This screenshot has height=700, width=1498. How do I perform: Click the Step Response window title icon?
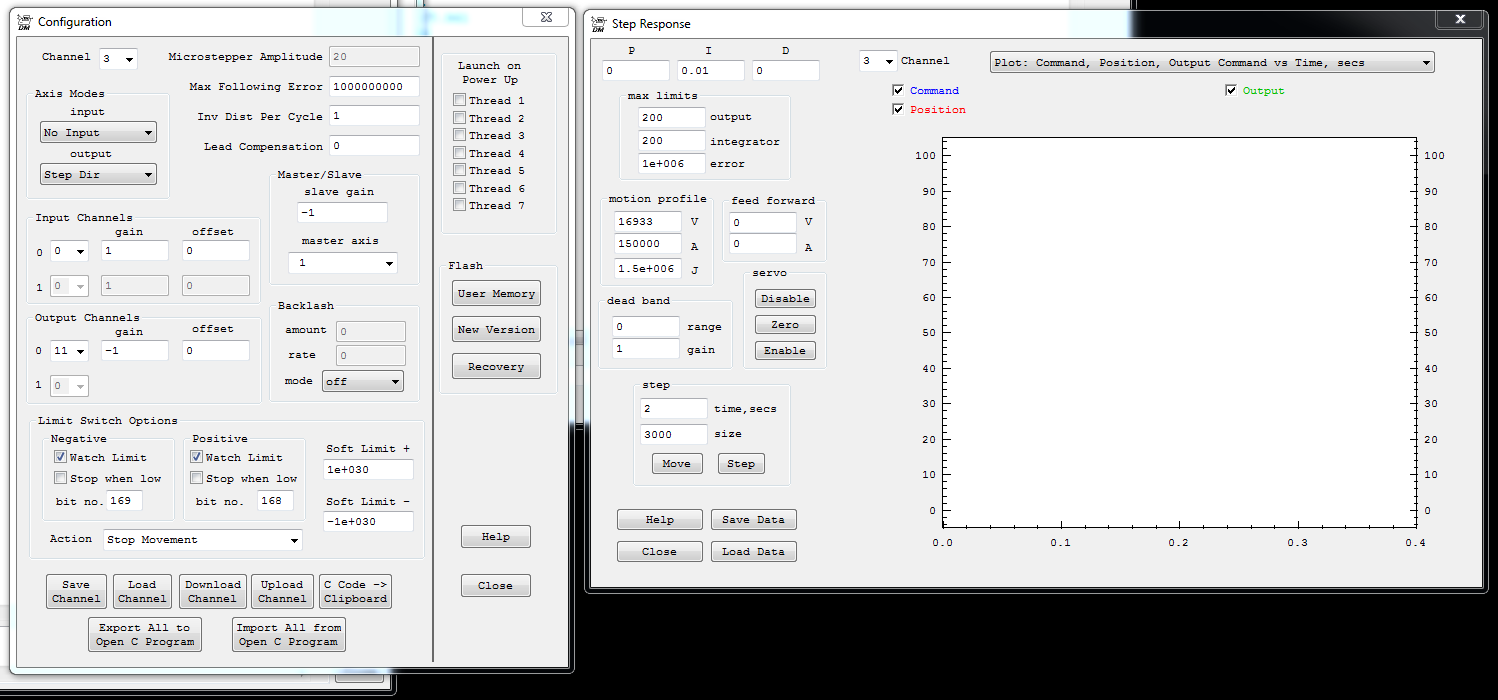pyautogui.click(x=599, y=23)
